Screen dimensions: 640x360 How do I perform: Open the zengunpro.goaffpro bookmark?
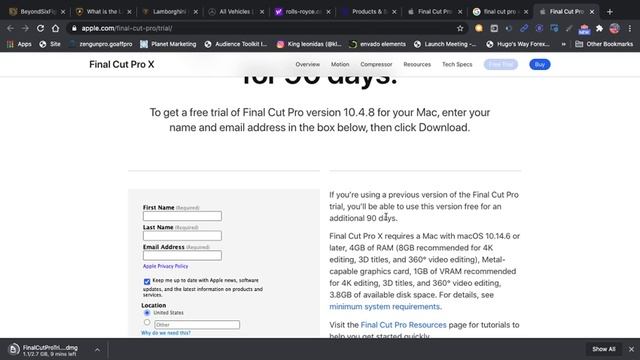point(100,44)
